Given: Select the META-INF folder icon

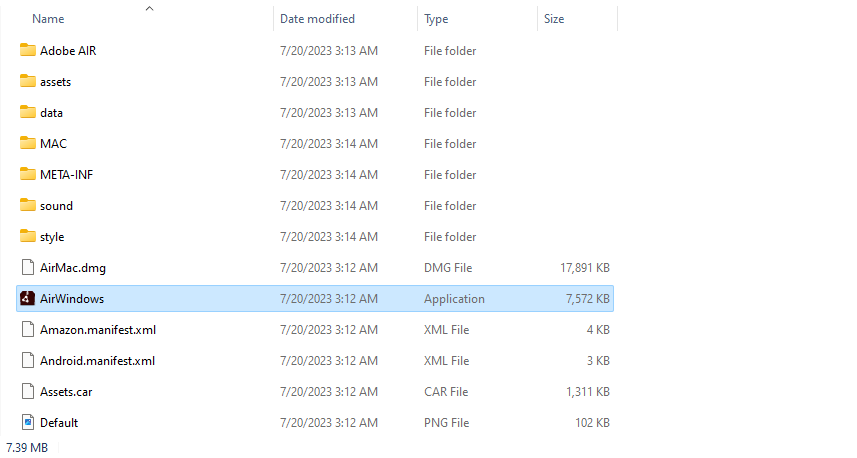Looking at the screenshot, I should tap(27, 175).
